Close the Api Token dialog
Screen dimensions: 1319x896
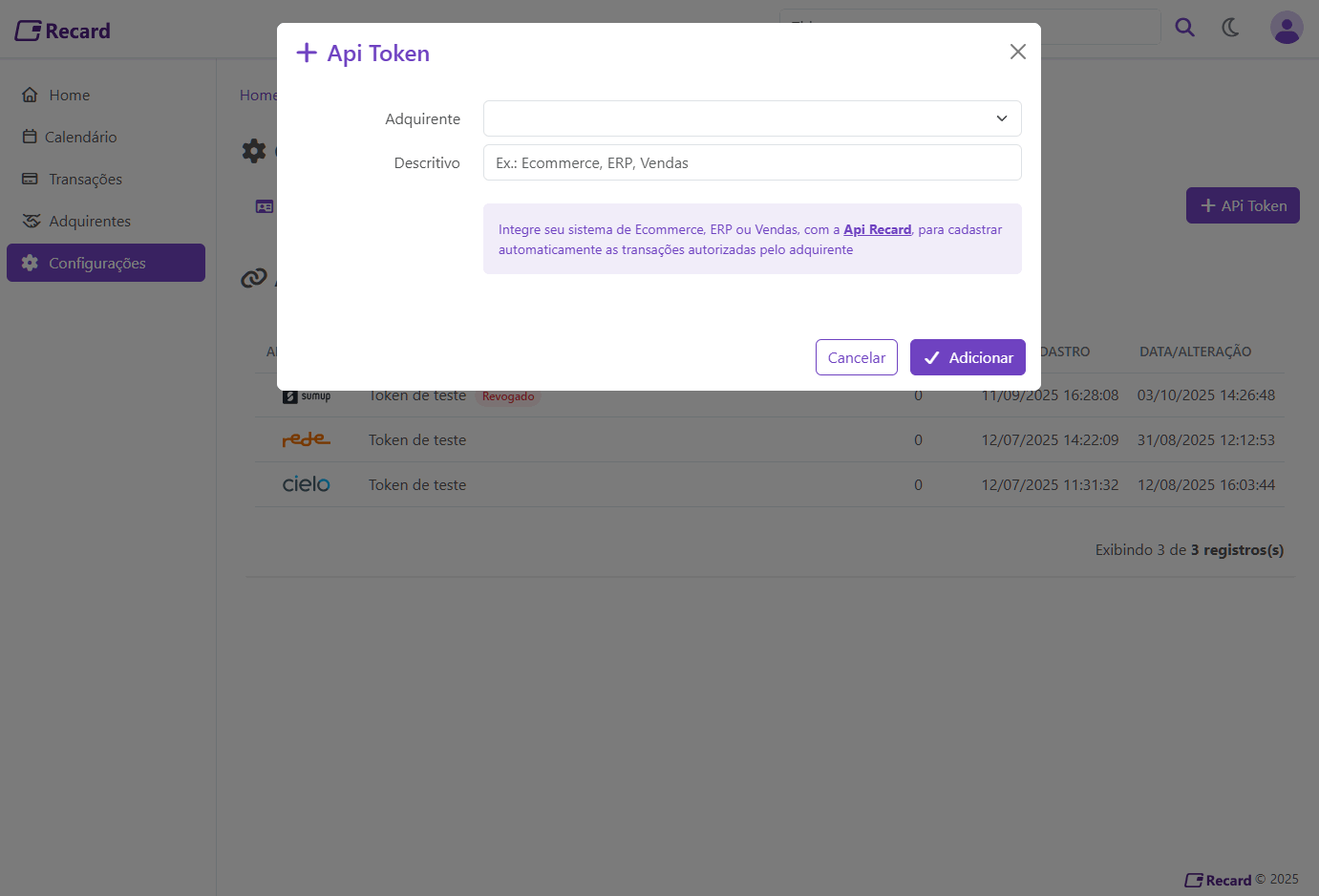point(1017,52)
